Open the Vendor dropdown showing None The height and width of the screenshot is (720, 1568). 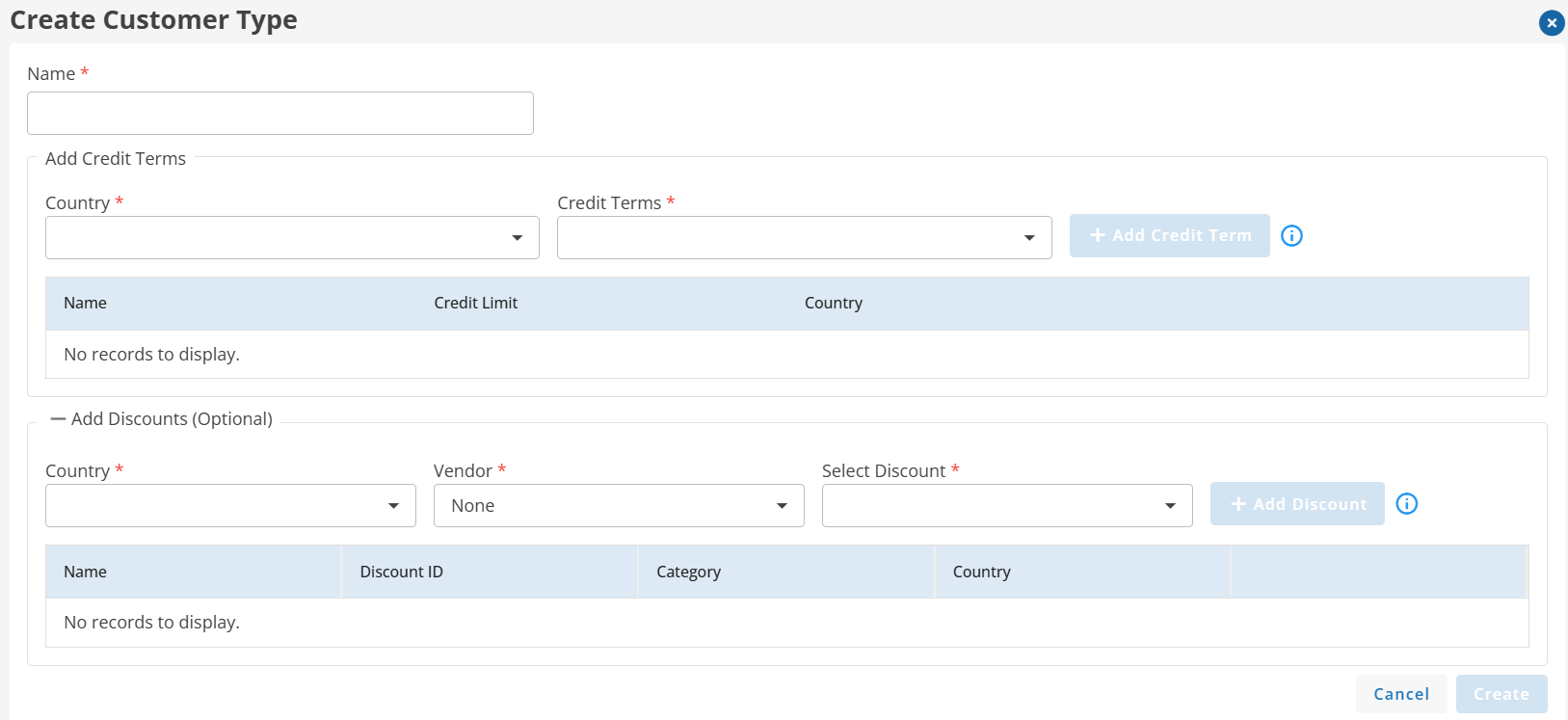point(619,505)
